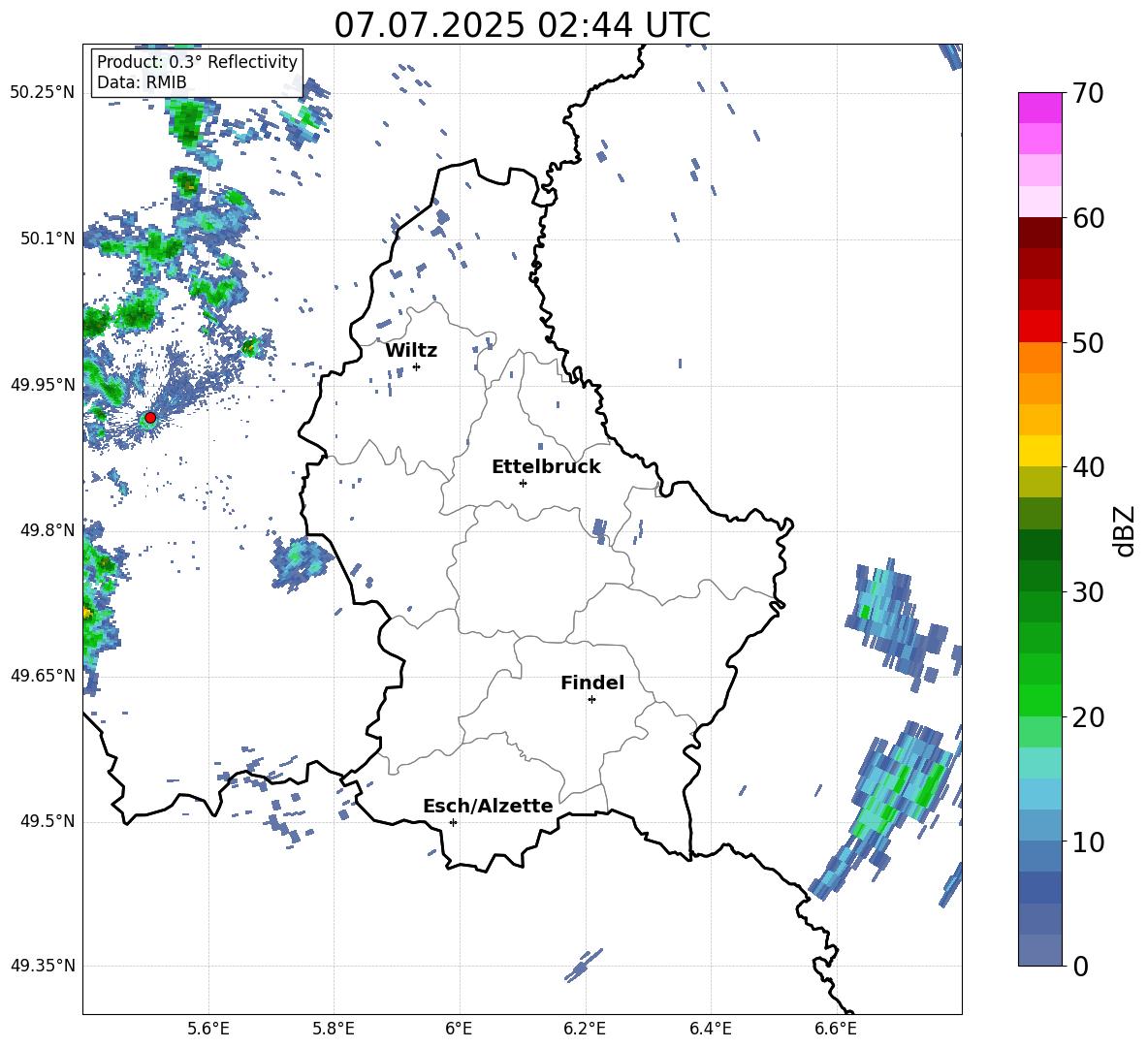Screen dimensions: 1148x1048
Task: Click the latitude label 49.65°N
Action: 43,675
